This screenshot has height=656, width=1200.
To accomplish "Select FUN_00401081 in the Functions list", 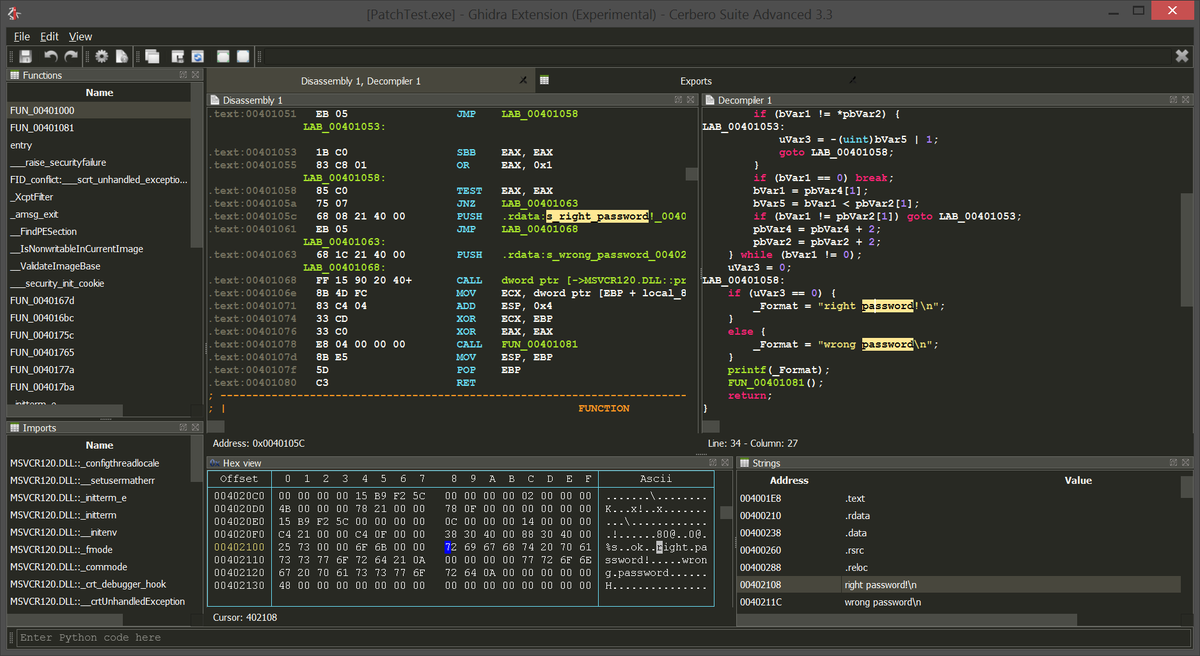I will click(42, 128).
